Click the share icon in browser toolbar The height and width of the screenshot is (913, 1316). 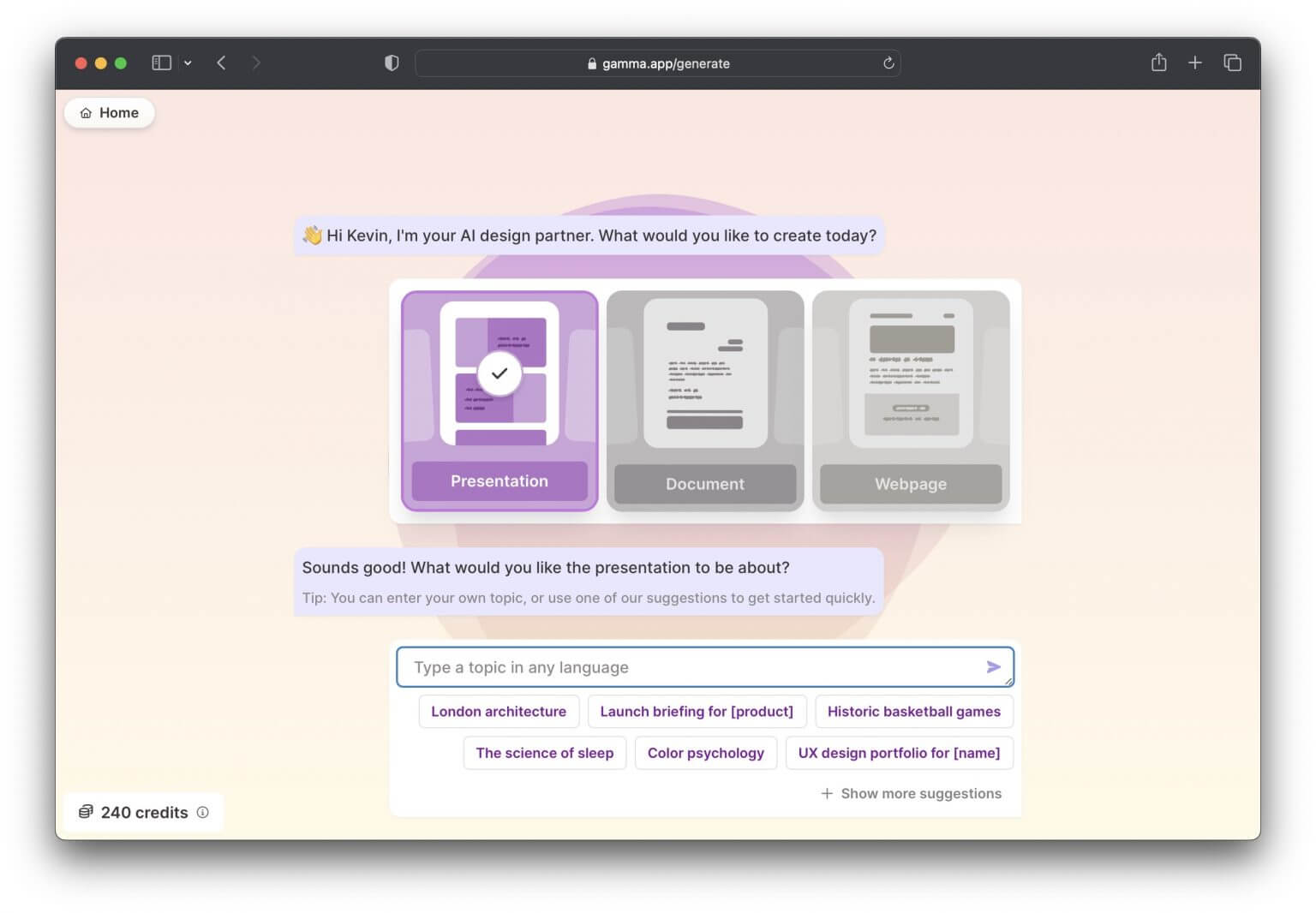click(1159, 63)
